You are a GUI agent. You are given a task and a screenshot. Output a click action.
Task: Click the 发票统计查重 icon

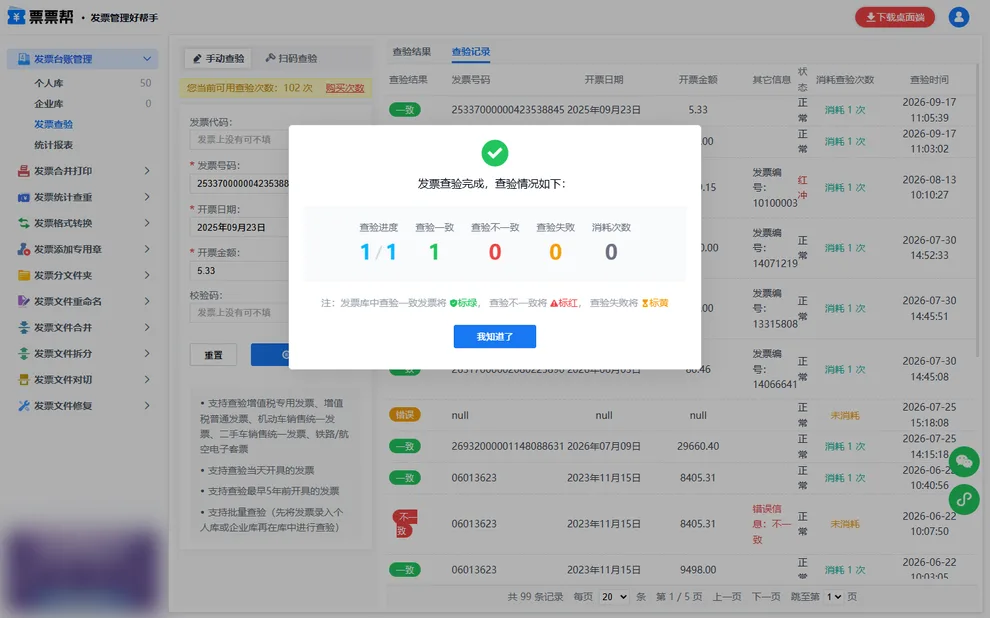(x=23, y=197)
